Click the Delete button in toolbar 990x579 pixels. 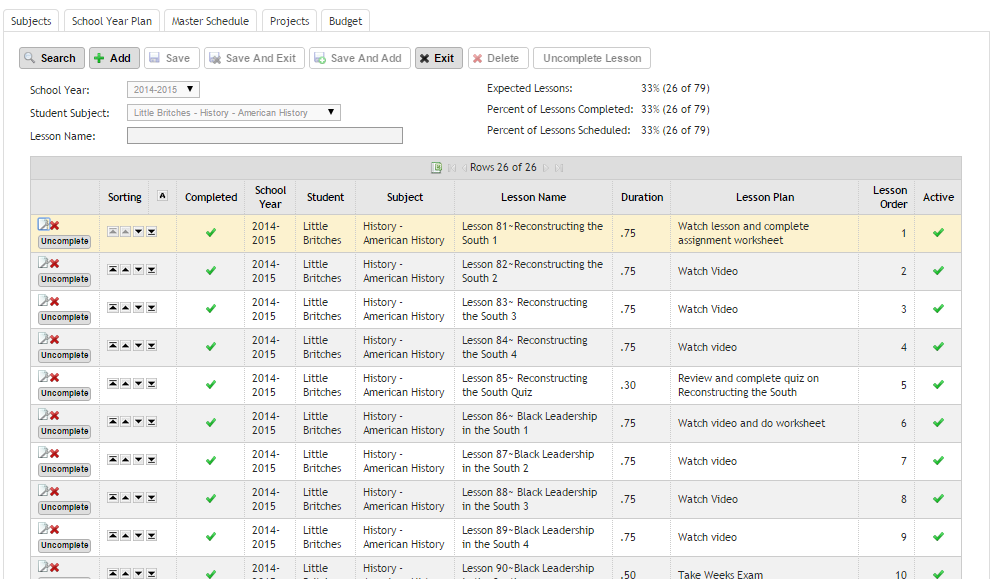pos(498,58)
